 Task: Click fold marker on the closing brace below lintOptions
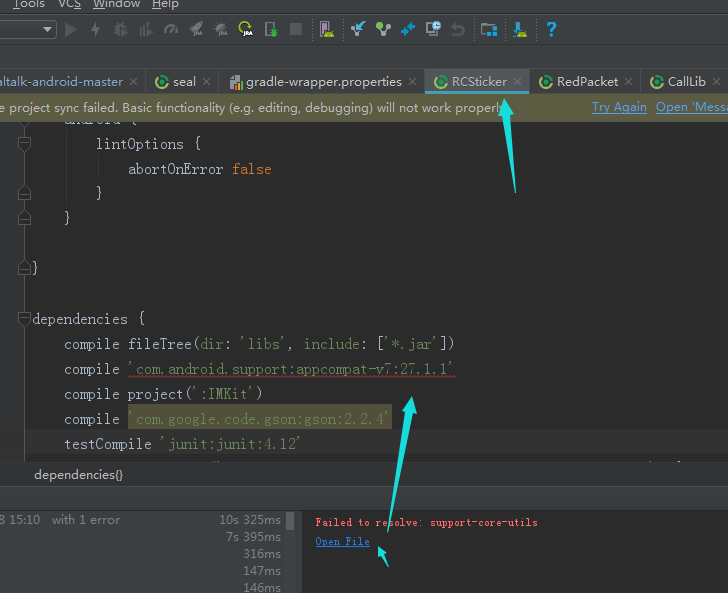coord(24,218)
